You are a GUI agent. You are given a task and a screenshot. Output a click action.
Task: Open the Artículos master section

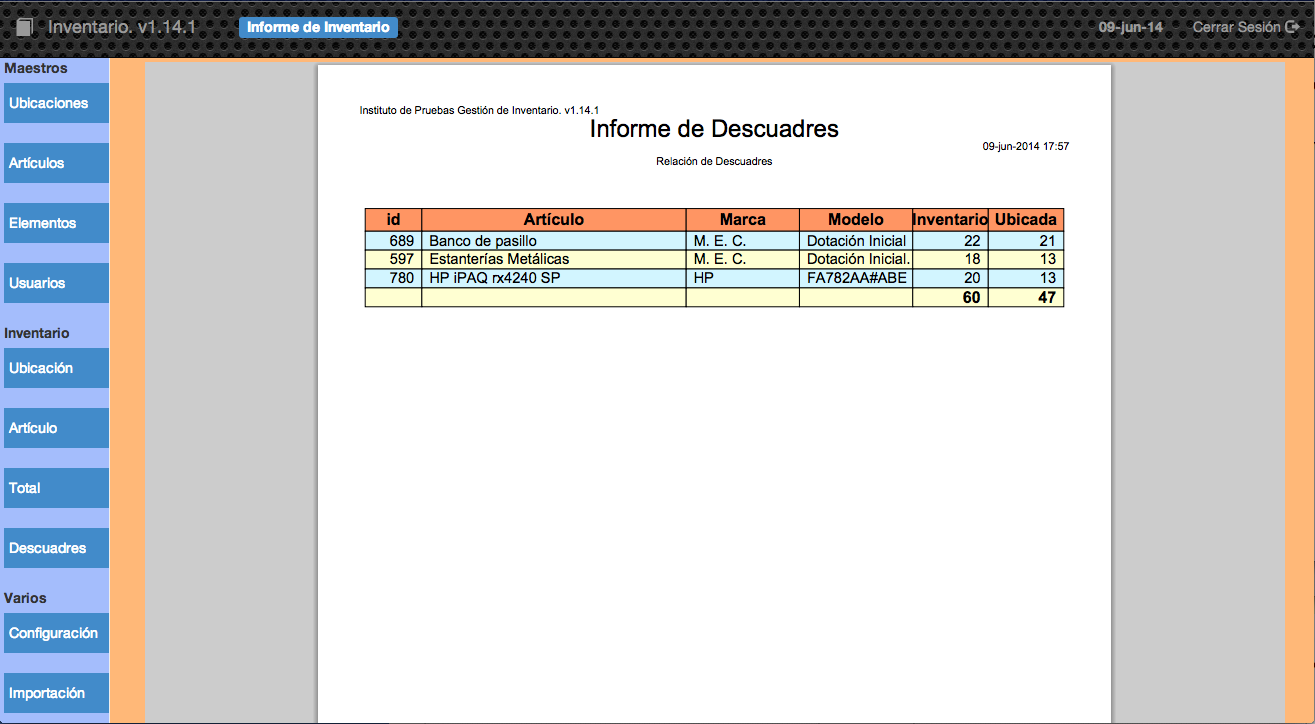(56, 163)
